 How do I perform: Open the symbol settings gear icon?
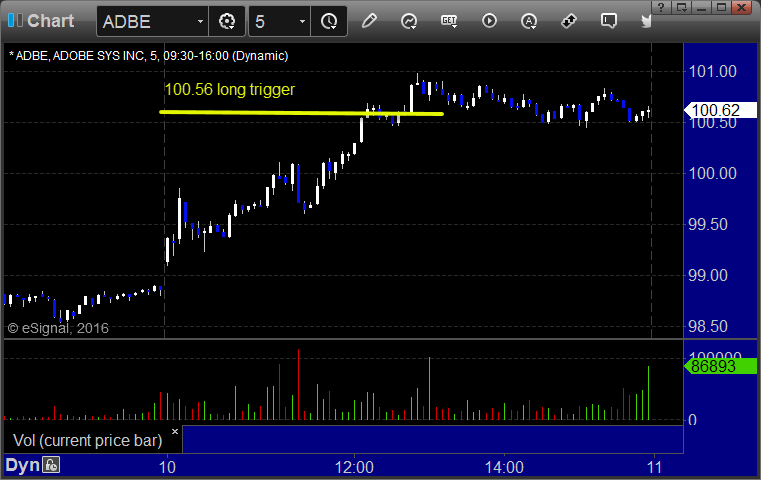click(x=227, y=21)
